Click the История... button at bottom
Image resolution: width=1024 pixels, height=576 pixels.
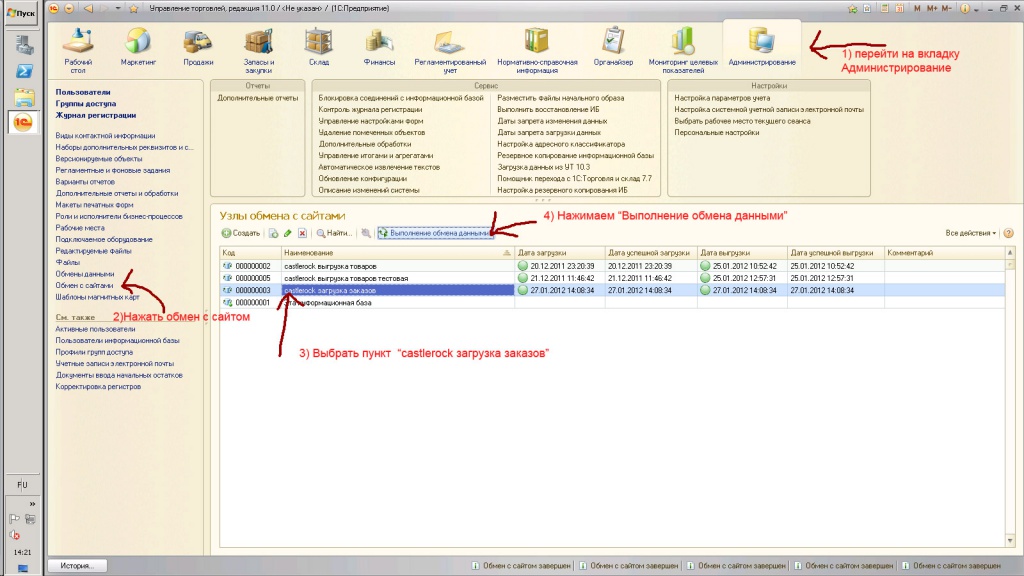click(x=77, y=566)
